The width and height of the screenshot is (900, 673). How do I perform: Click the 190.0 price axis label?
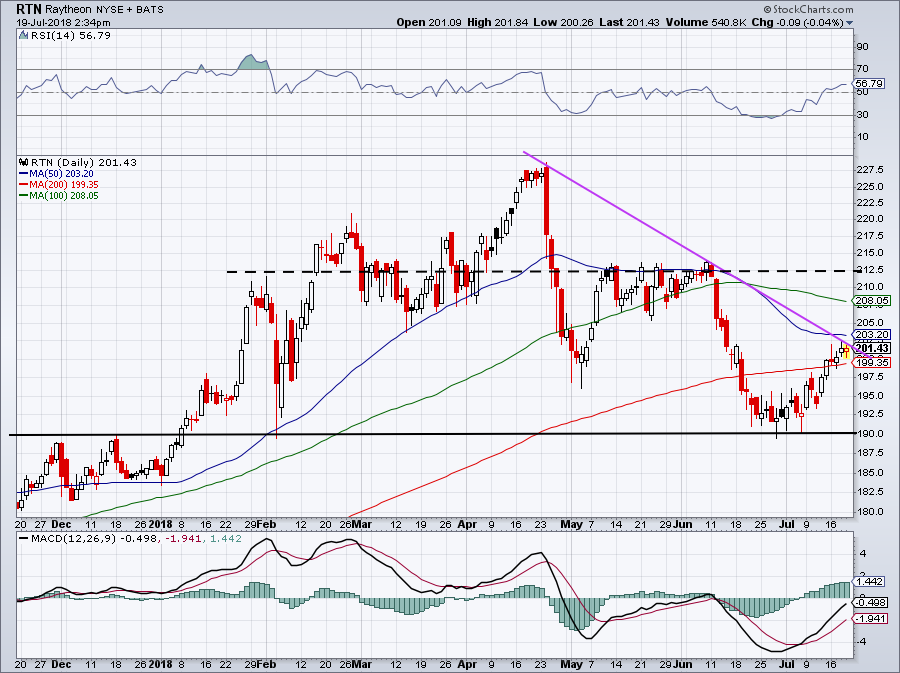(870, 434)
